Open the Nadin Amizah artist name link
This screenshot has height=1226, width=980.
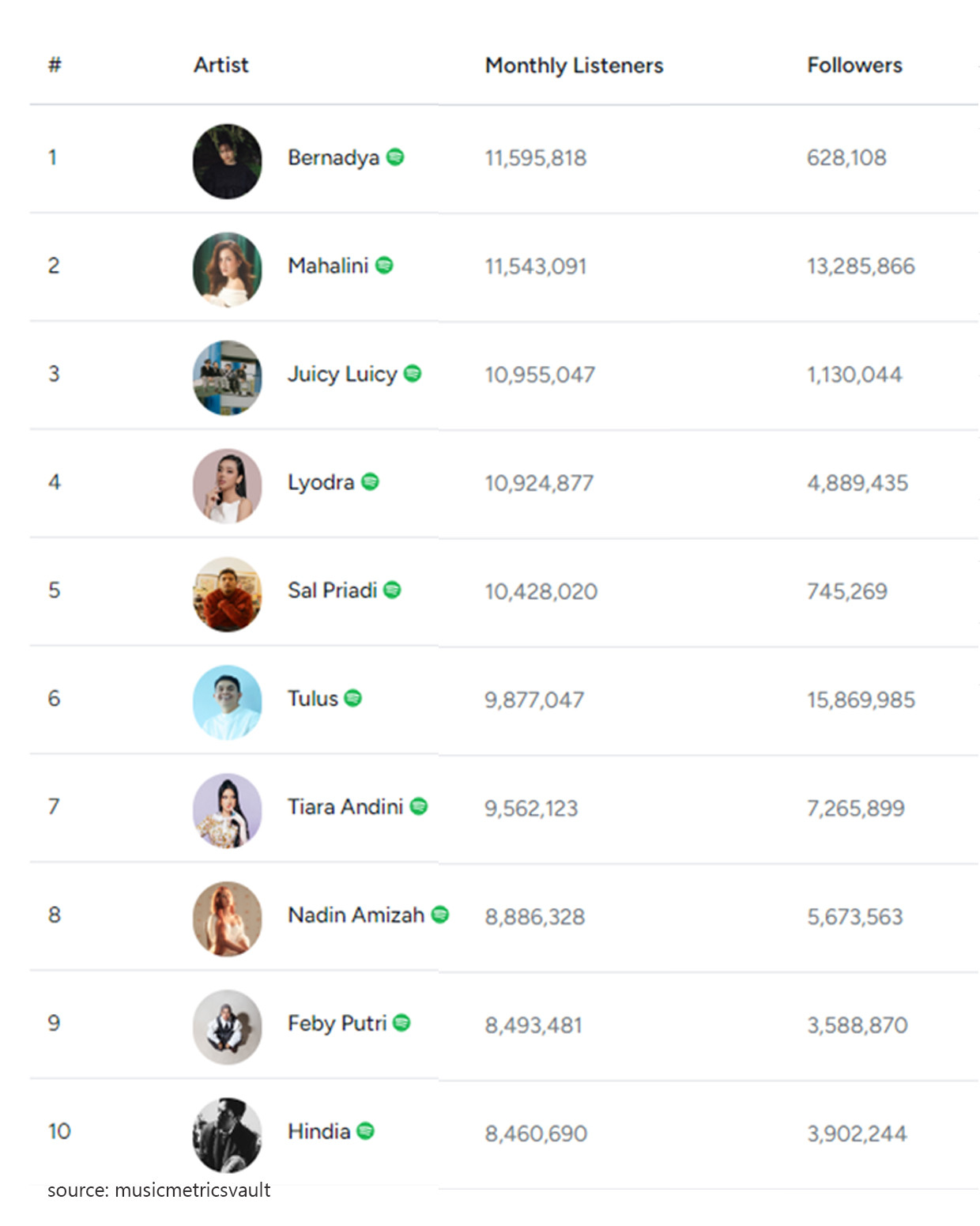click(x=356, y=915)
